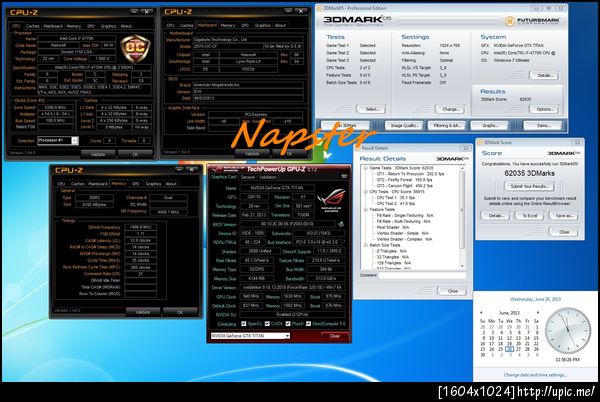This screenshot has height=402, width=600.
Task: Click the 3DMark Score window title icon
Action: pyautogui.click(x=480, y=142)
